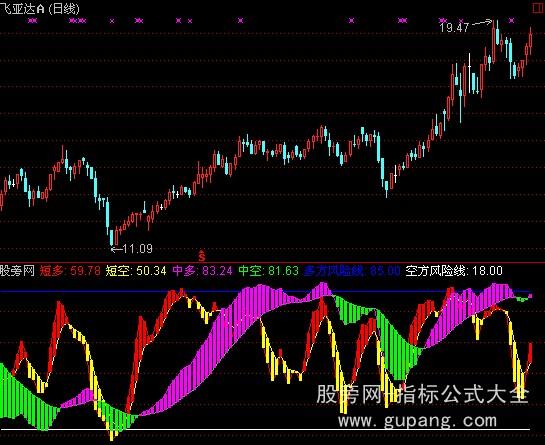Click the 多方风险线: 85.00 label
The image size is (545, 445).
(x=352, y=270)
